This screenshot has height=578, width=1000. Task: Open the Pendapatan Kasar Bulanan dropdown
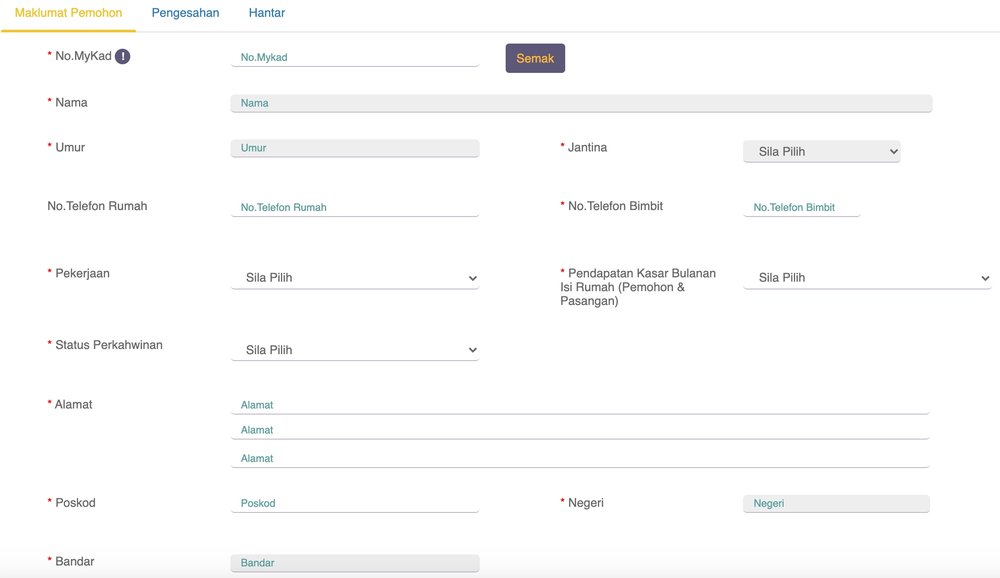tap(866, 277)
